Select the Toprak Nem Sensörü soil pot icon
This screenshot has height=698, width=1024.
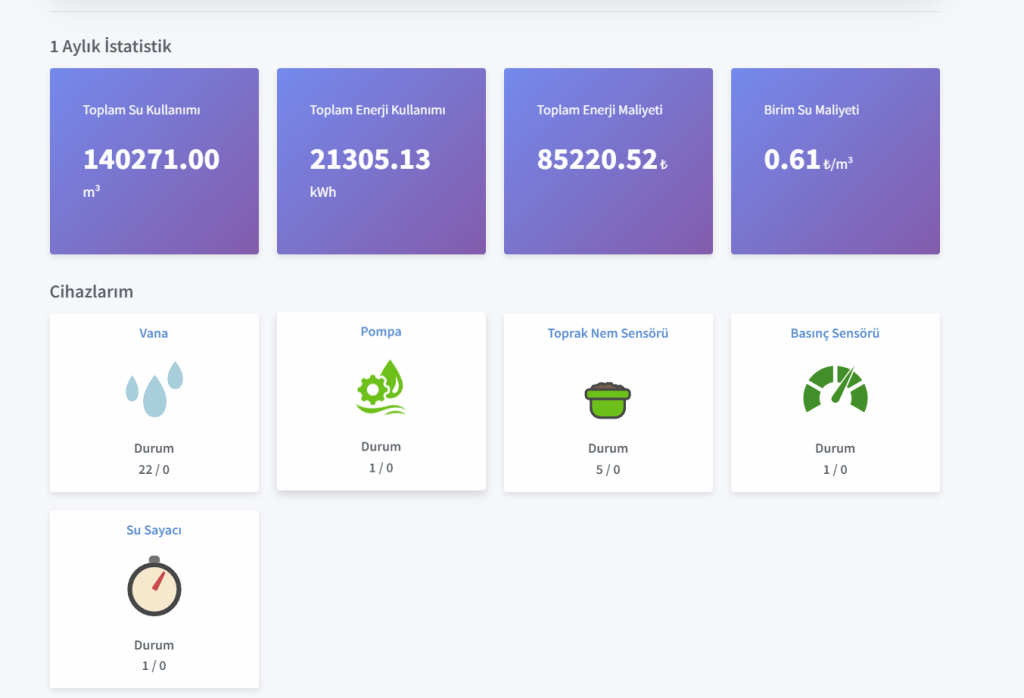pyautogui.click(x=608, y=398)
